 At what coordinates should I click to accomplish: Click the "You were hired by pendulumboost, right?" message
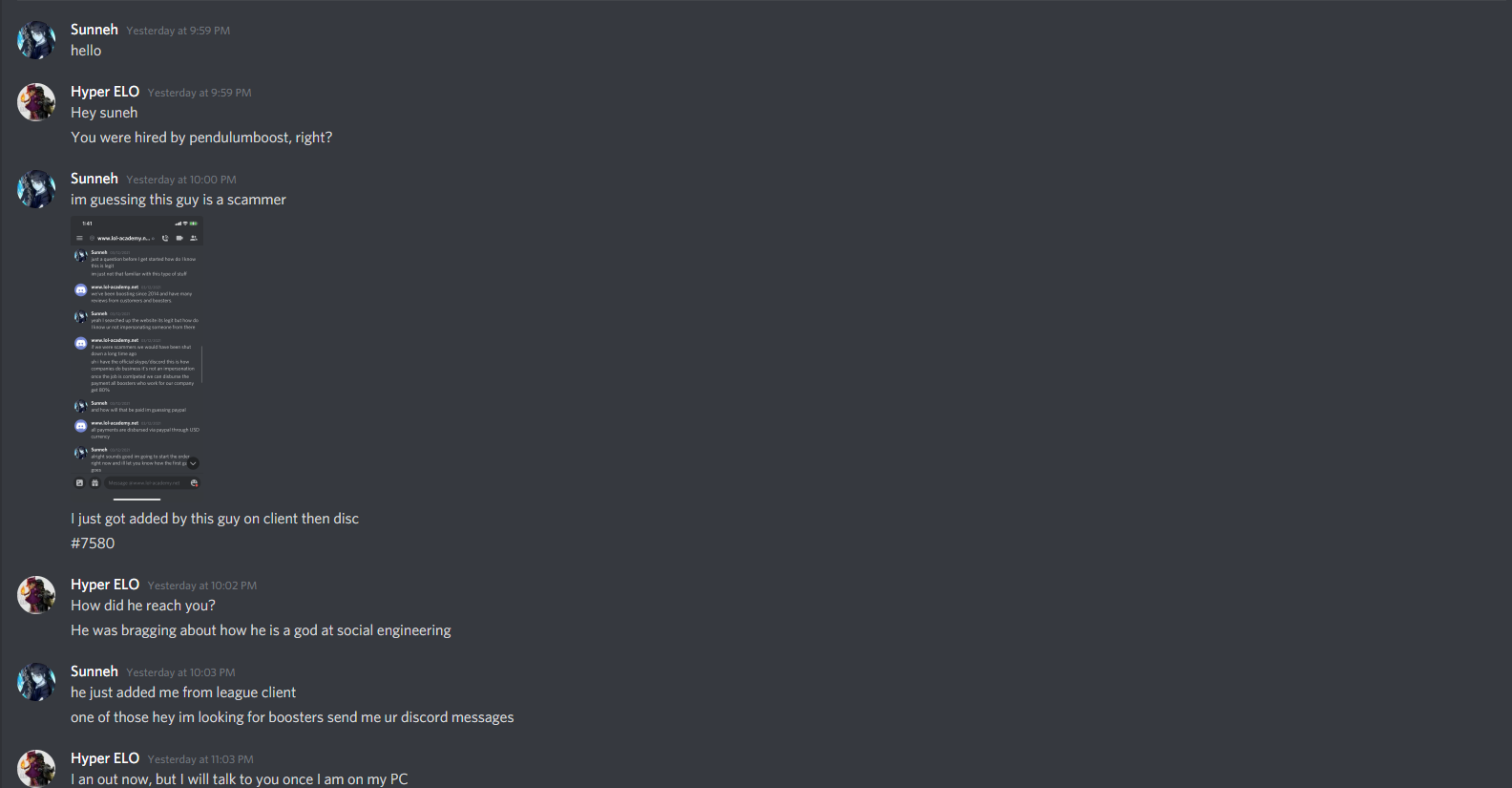click(x=201, y=138)
